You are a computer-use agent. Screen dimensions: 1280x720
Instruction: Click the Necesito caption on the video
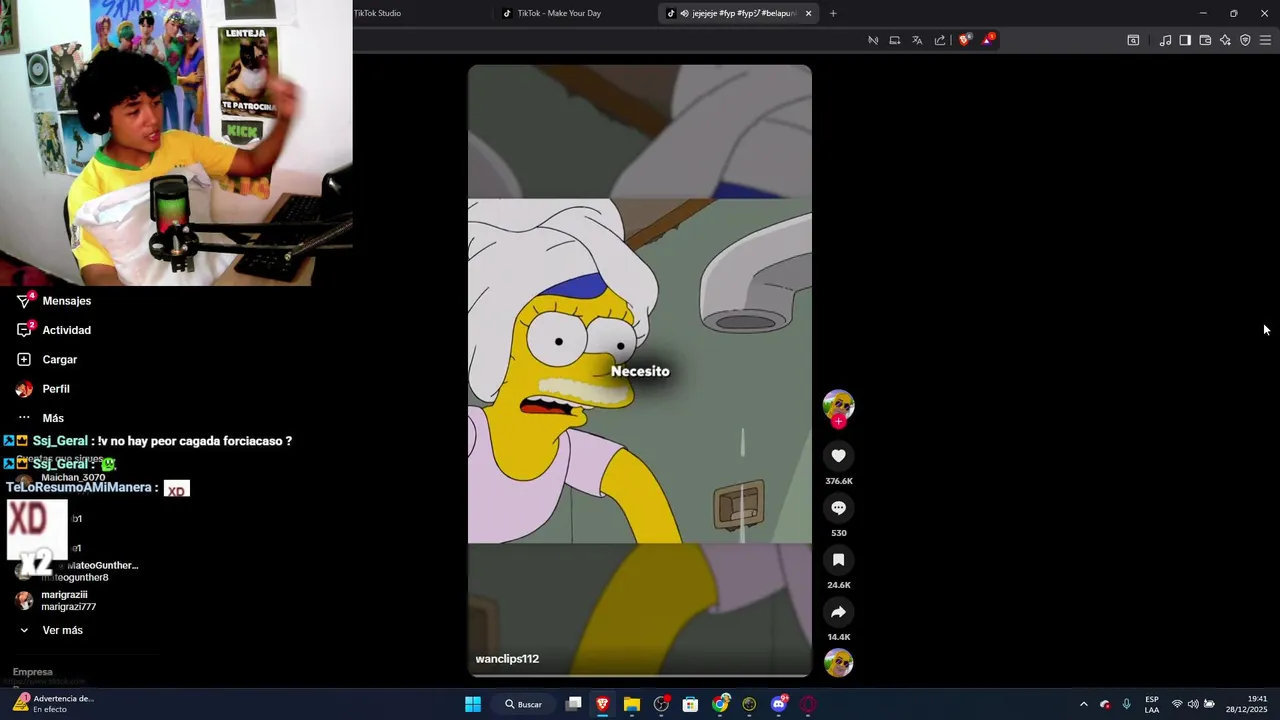click(x=640, y=371)
